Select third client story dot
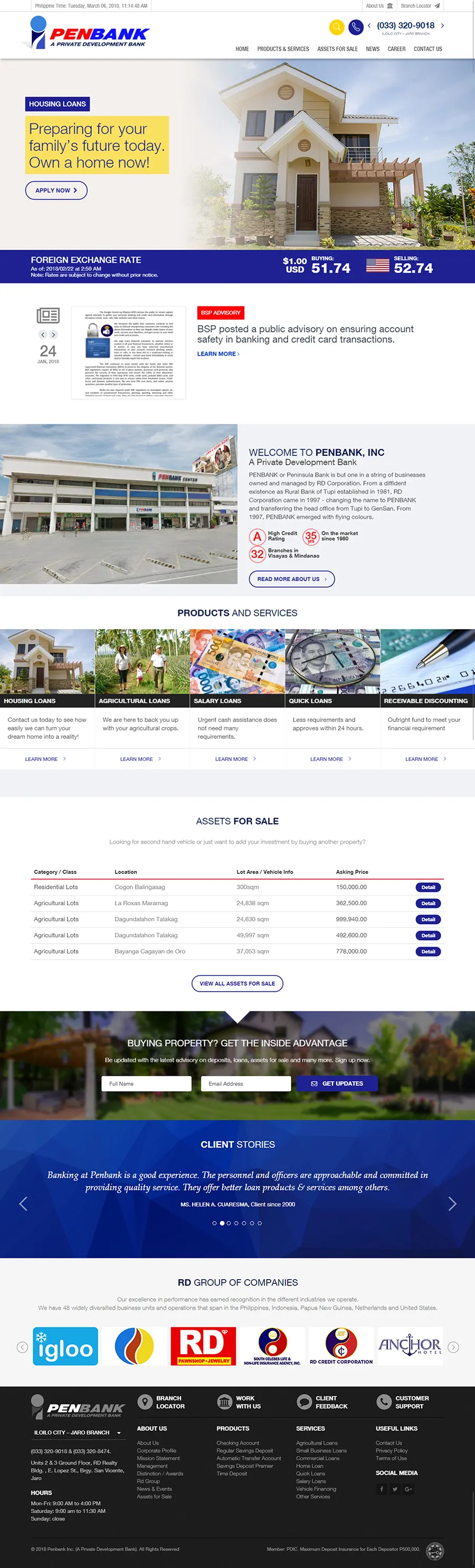Viewport: 475px width, 1568px height. pyautogui.click(x=229, y=1223)
